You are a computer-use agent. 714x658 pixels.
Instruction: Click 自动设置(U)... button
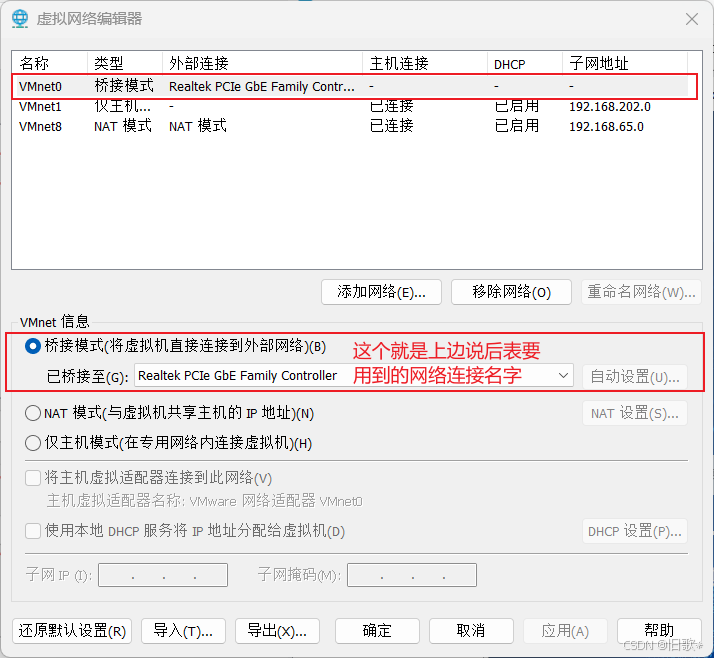tap(635, 377)
